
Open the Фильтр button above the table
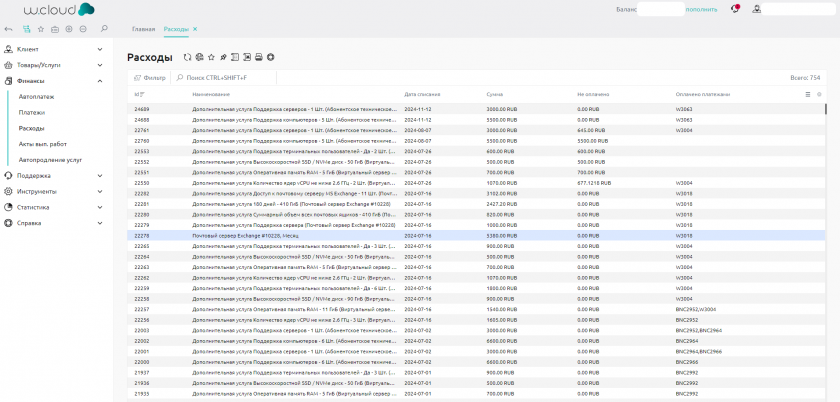click(x=150, y=77)
